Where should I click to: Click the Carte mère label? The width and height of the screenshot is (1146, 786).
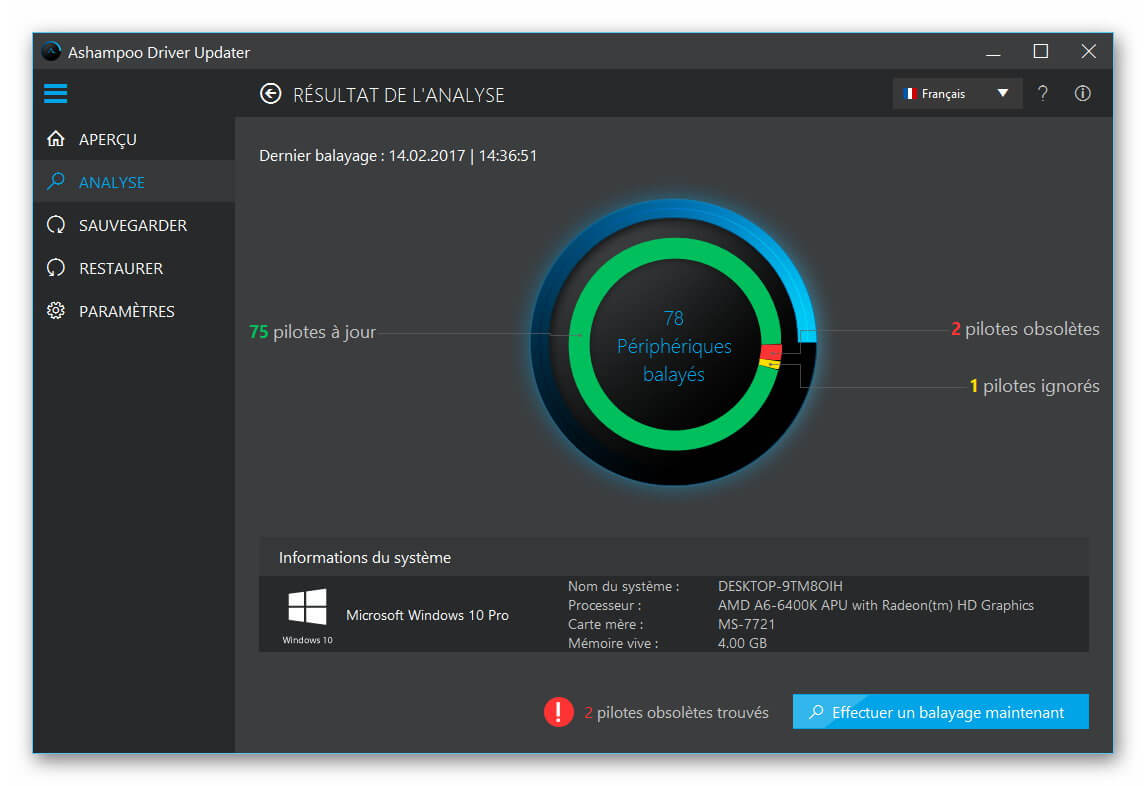[x=605, y=624]
